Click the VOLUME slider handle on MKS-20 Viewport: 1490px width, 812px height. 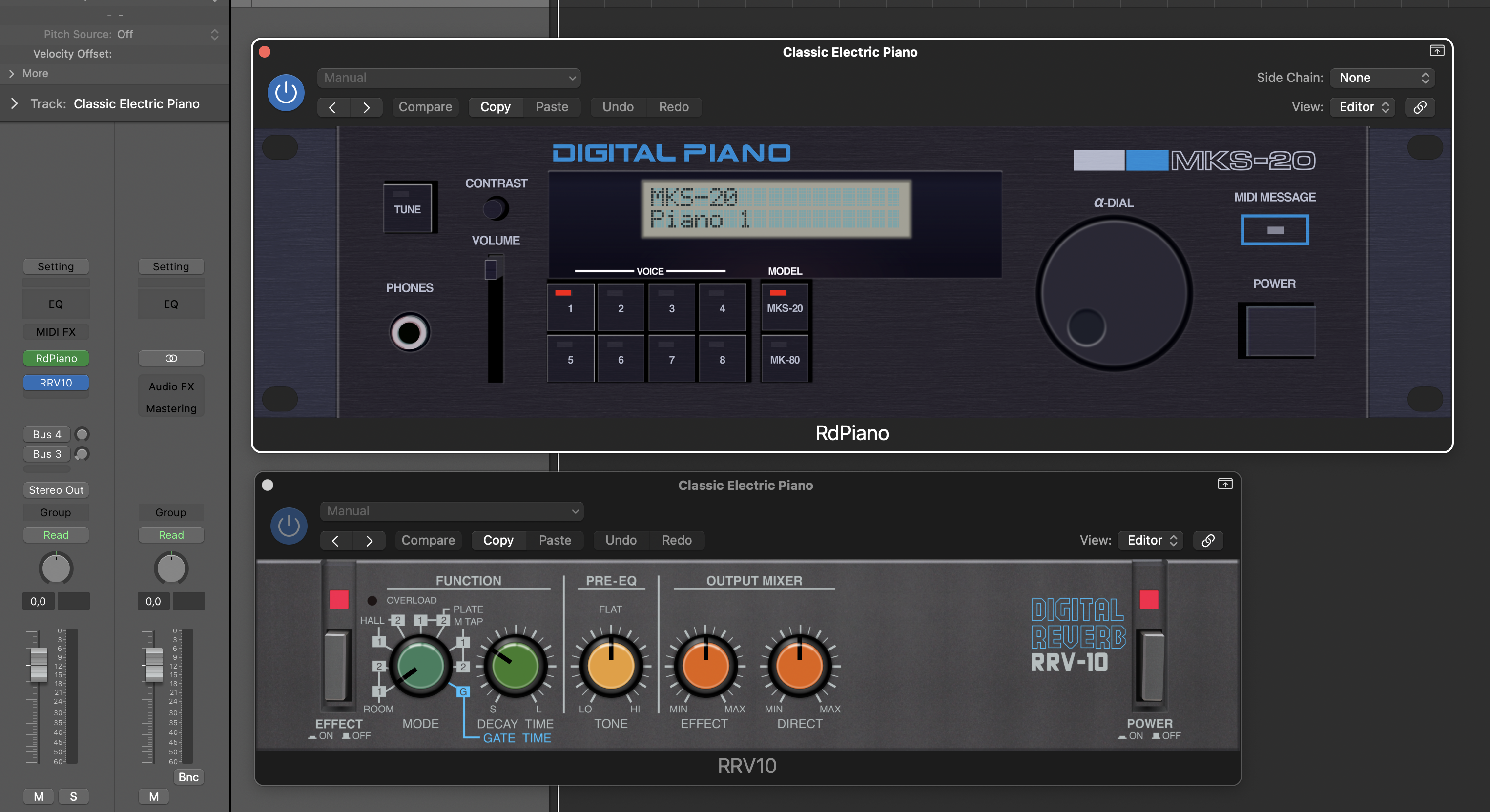[491, 269]
